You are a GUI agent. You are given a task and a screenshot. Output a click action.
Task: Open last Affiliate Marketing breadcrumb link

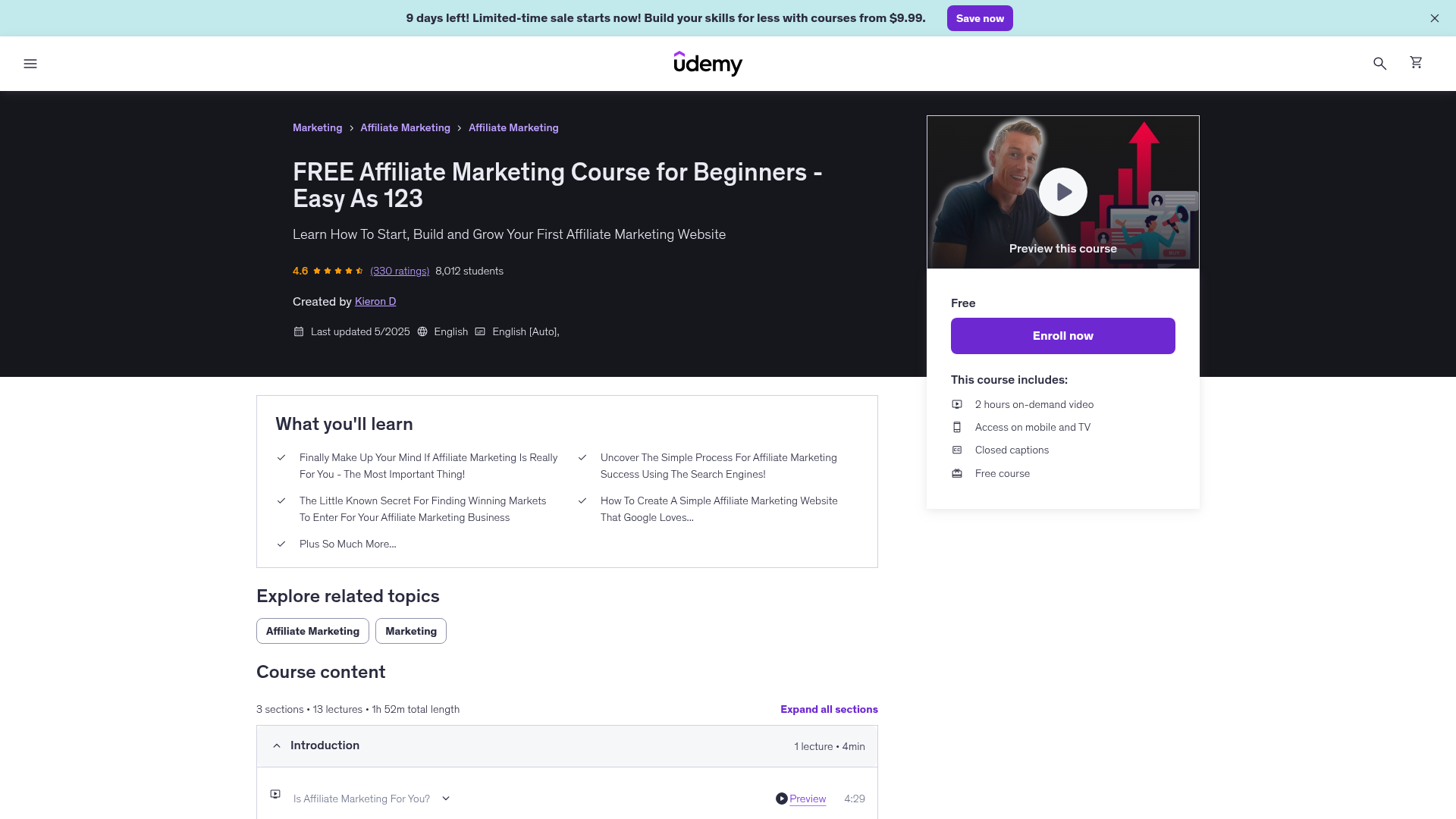tap(513, 127)
